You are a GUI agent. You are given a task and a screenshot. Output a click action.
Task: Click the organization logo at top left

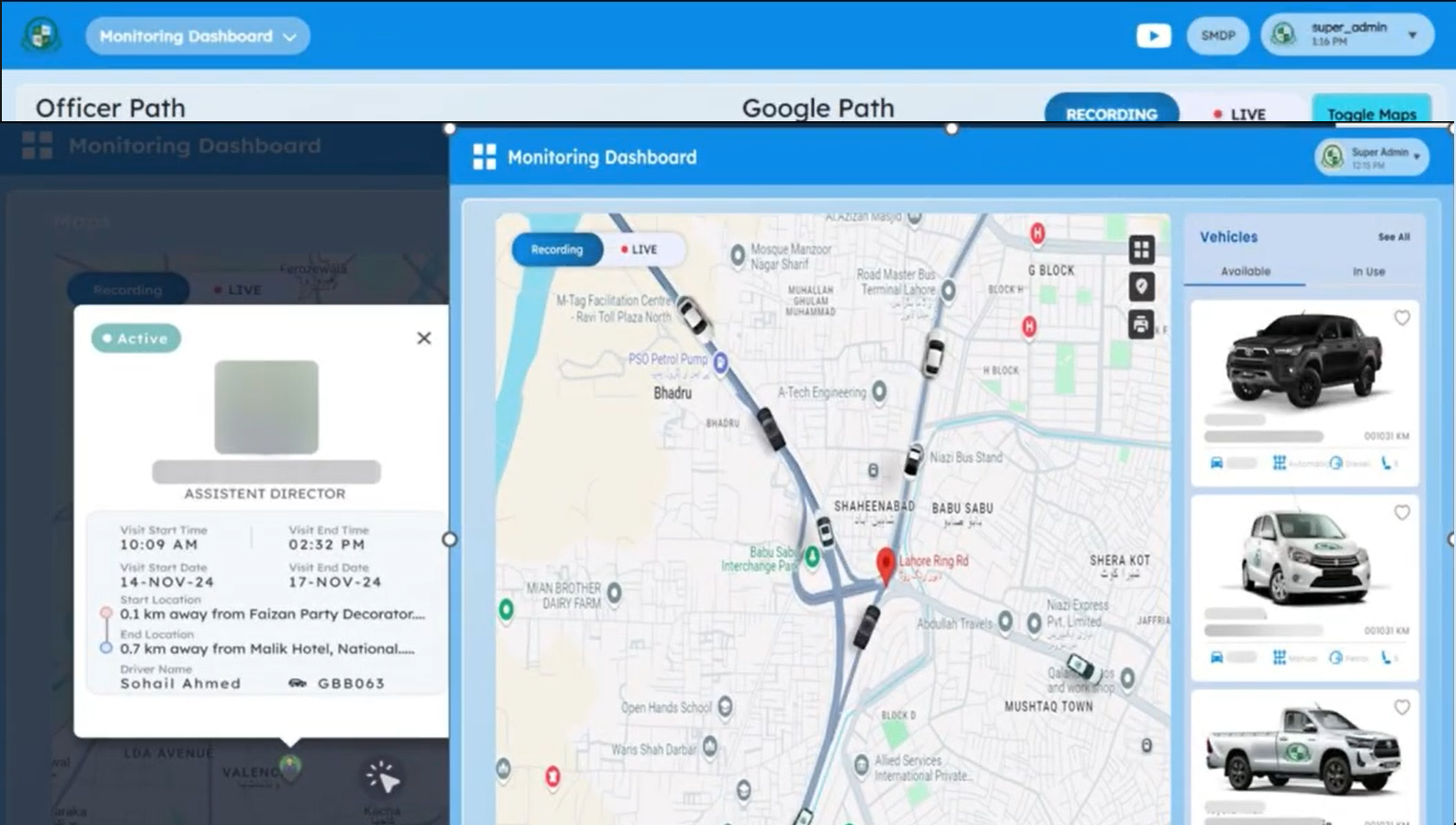point(41,36)
